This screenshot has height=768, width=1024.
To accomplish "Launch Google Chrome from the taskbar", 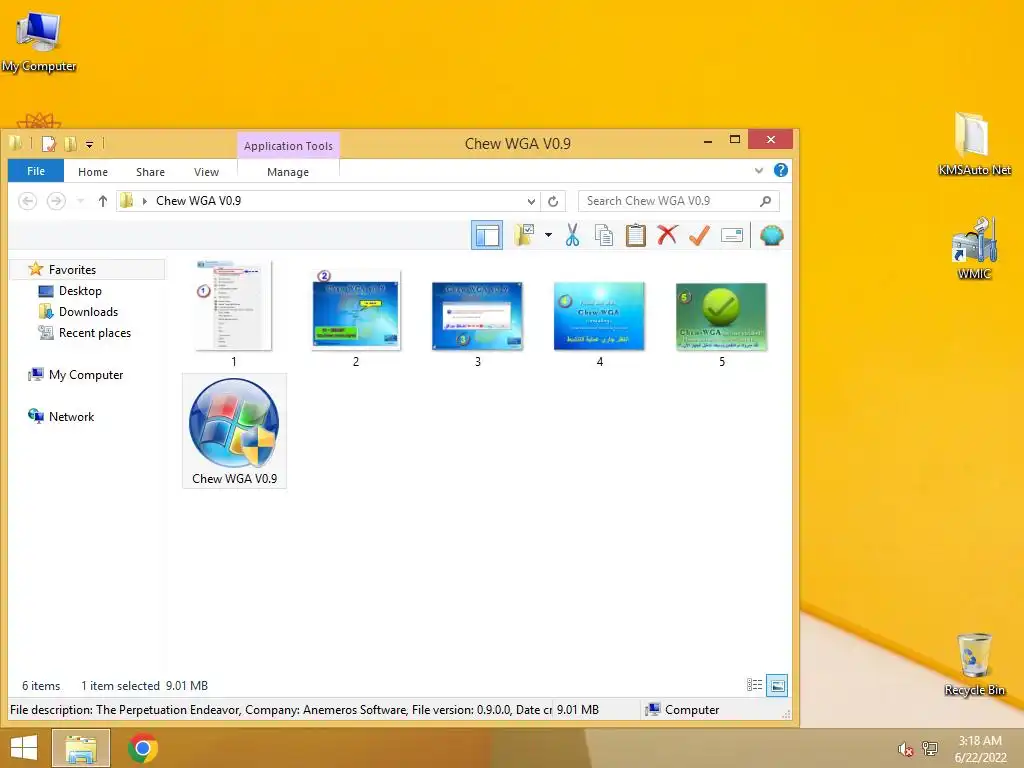I will 143,748.
